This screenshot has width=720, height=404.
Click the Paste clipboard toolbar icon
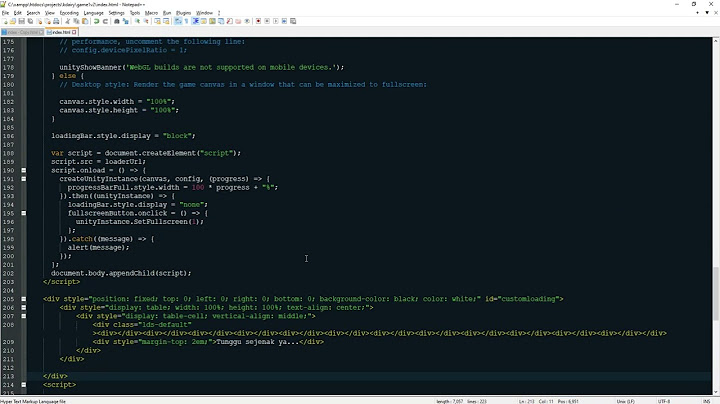[x=84, y=21]
